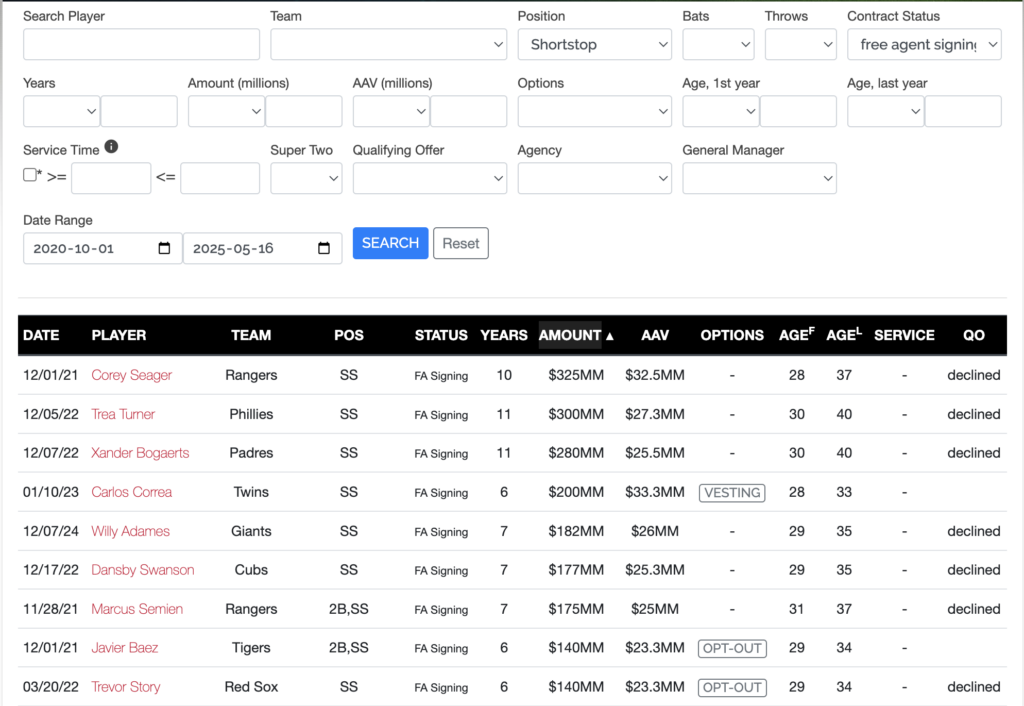Image resolution: width=1024 pixels, height=706 pixels.
Task: Sort table by DATE column header
Action: [x=41, y=335]
